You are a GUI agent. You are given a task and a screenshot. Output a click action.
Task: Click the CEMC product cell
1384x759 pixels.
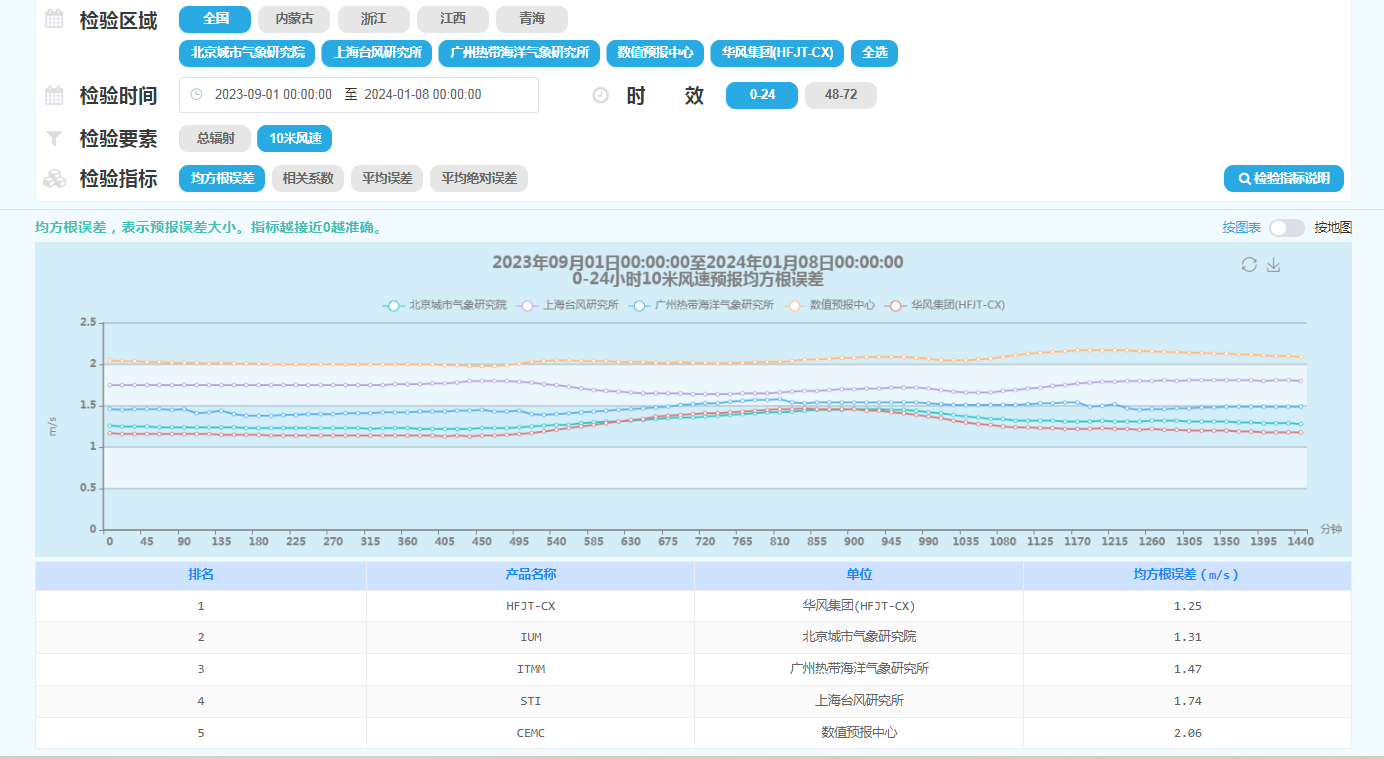point(531,733)
